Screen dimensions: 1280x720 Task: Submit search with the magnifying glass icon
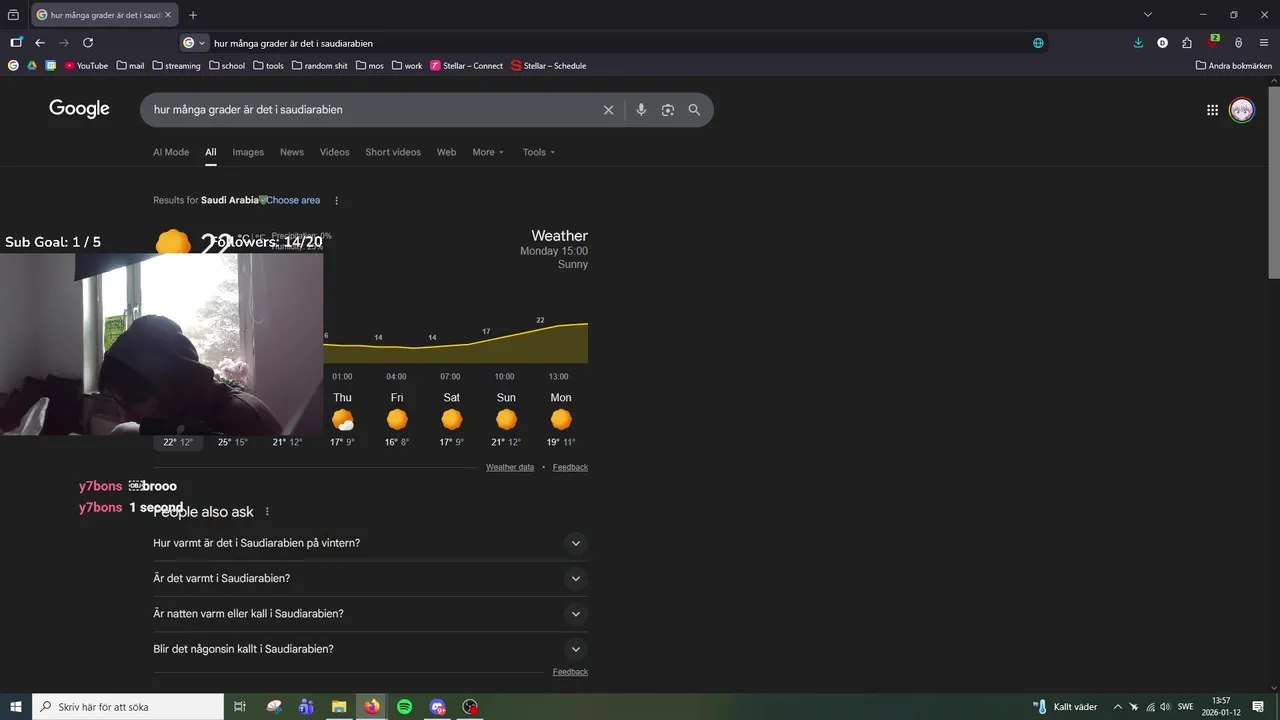tap(694, 110)
